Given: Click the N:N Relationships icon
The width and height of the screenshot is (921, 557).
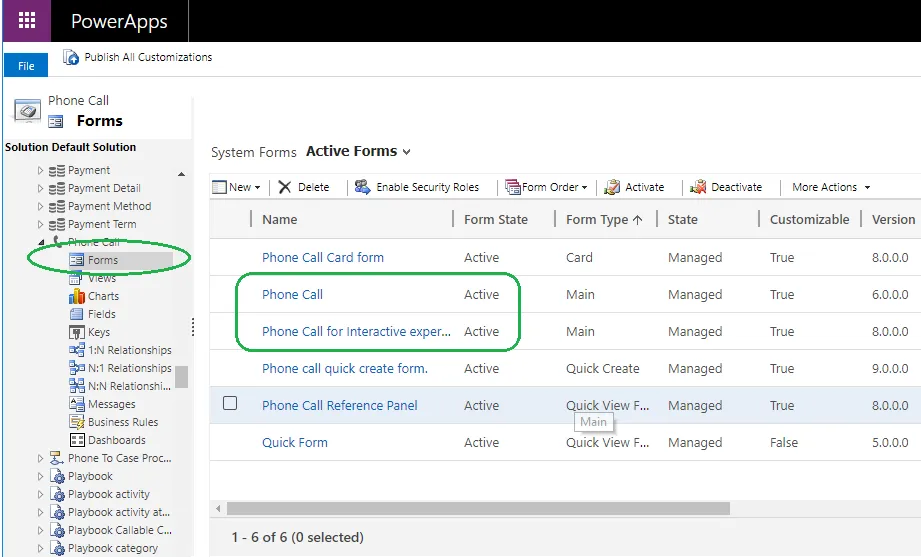Looking at the screenshot, I should pos(76,386).
